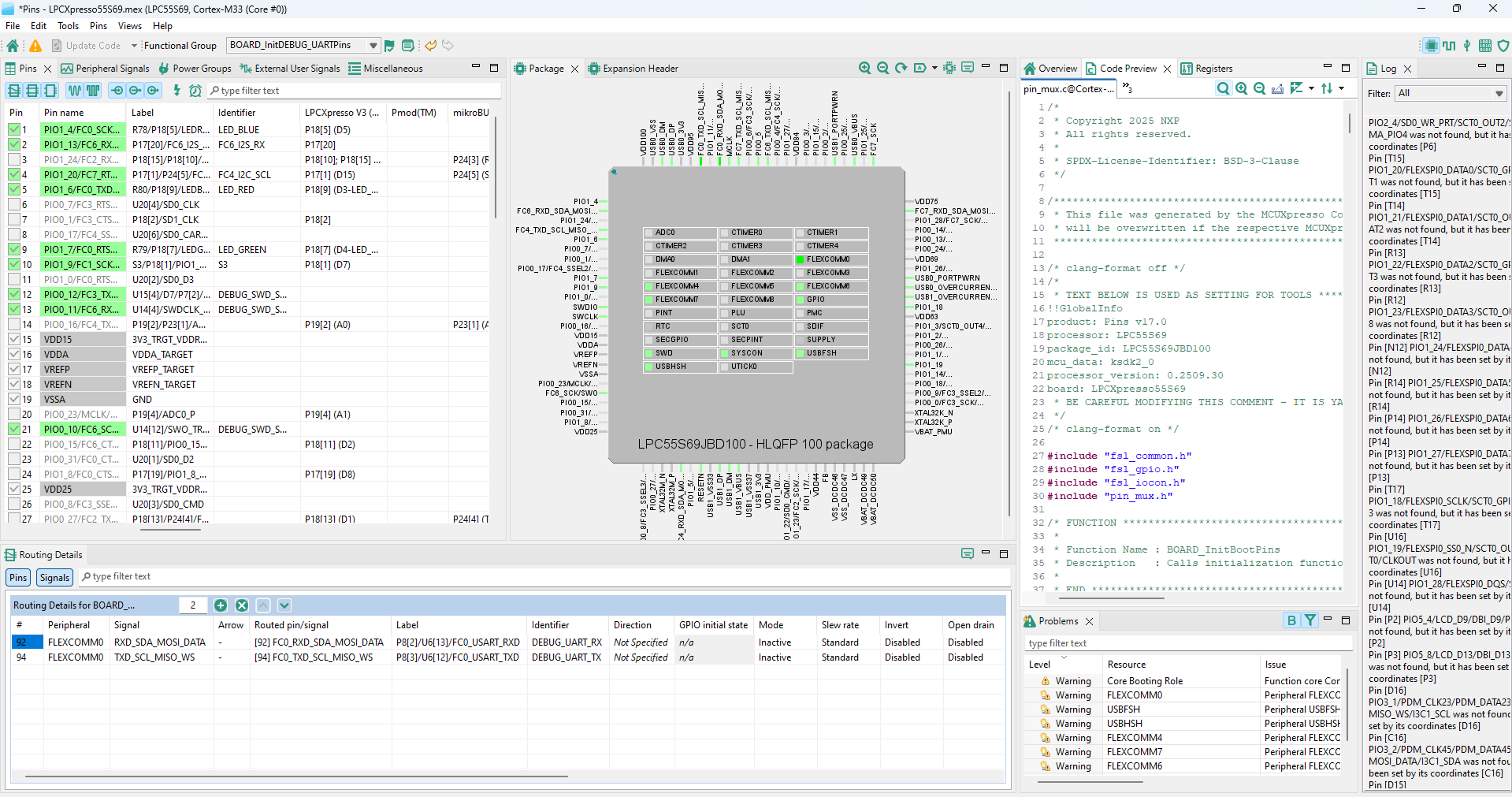Open the Update Code dropdown arrow
The width and height of the screenshot is (1512, 797).
[x=134, y=46]
